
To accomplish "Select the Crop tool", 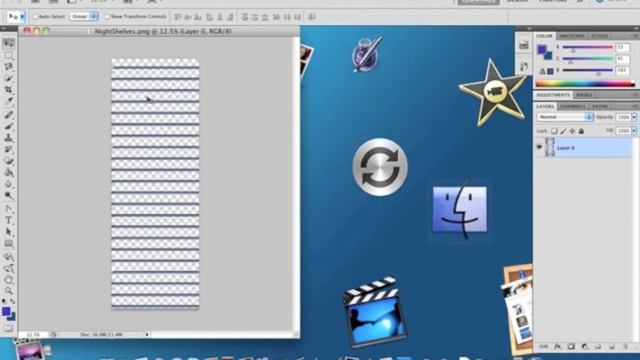I will [x=9, y=89].
